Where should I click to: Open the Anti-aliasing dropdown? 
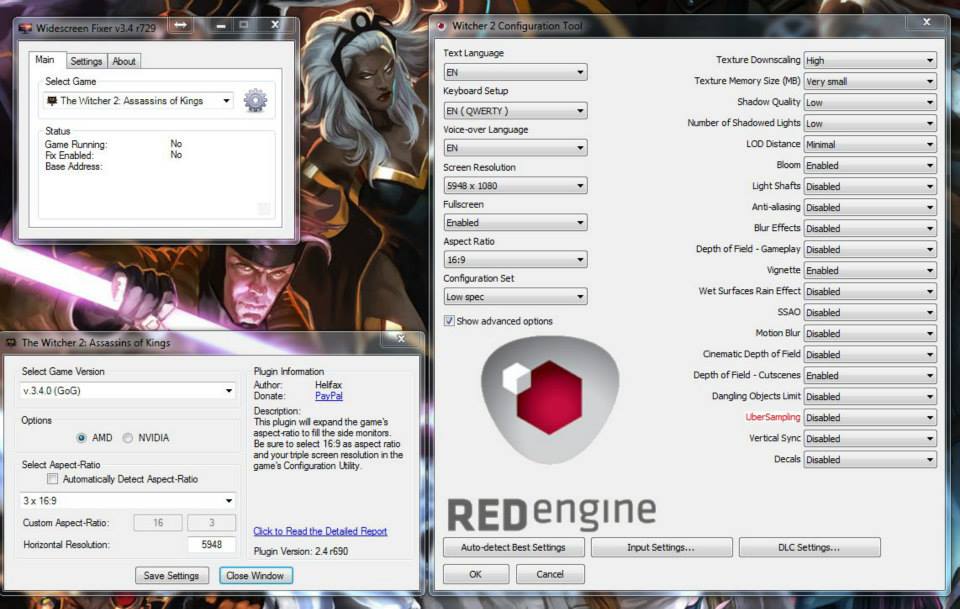click(x=870, y=207)
